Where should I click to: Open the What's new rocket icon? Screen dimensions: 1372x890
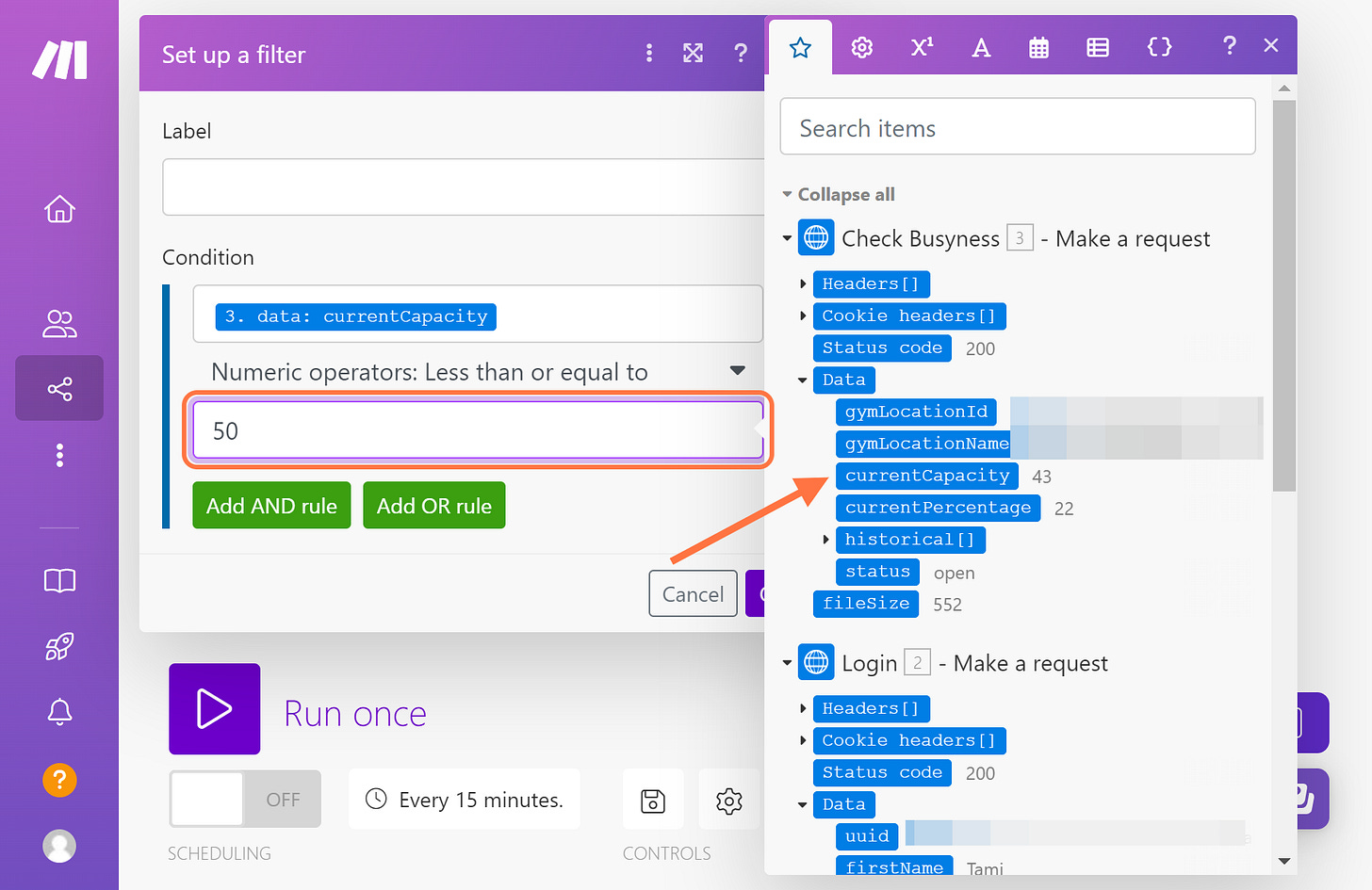59,646
